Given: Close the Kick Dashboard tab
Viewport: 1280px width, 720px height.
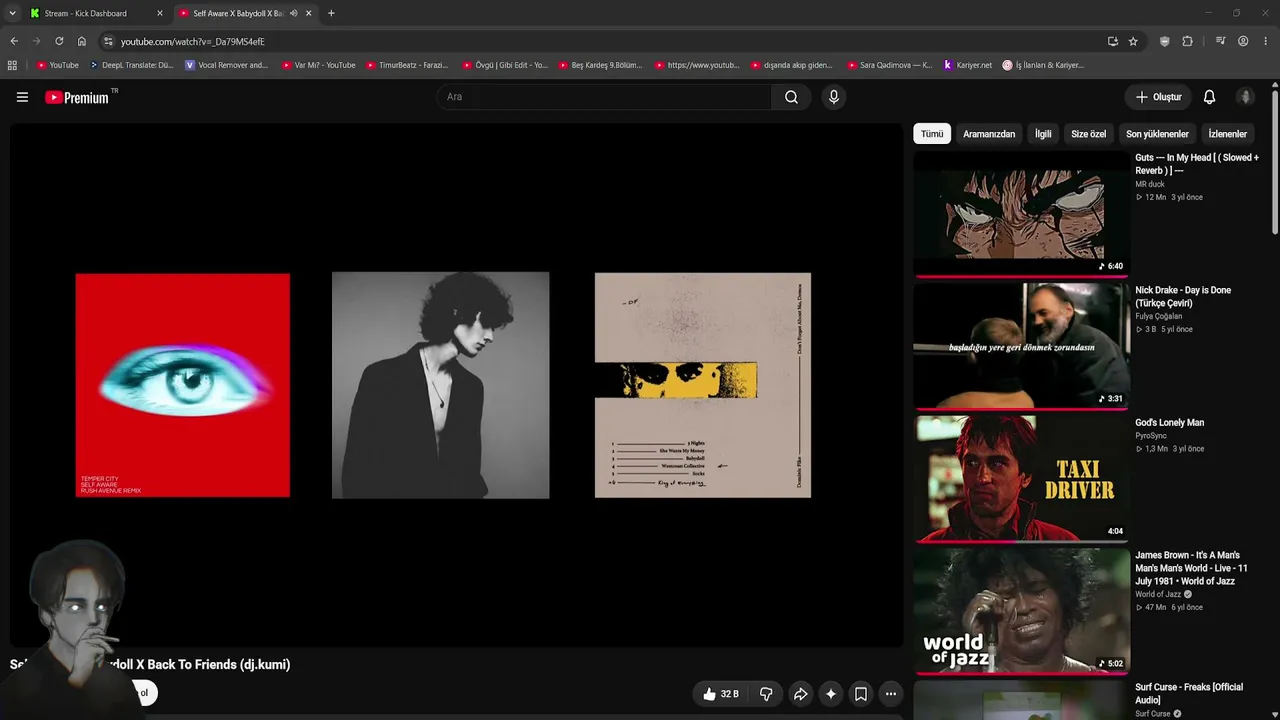Looking at the screenshot, I should click(x=159, y=13).
